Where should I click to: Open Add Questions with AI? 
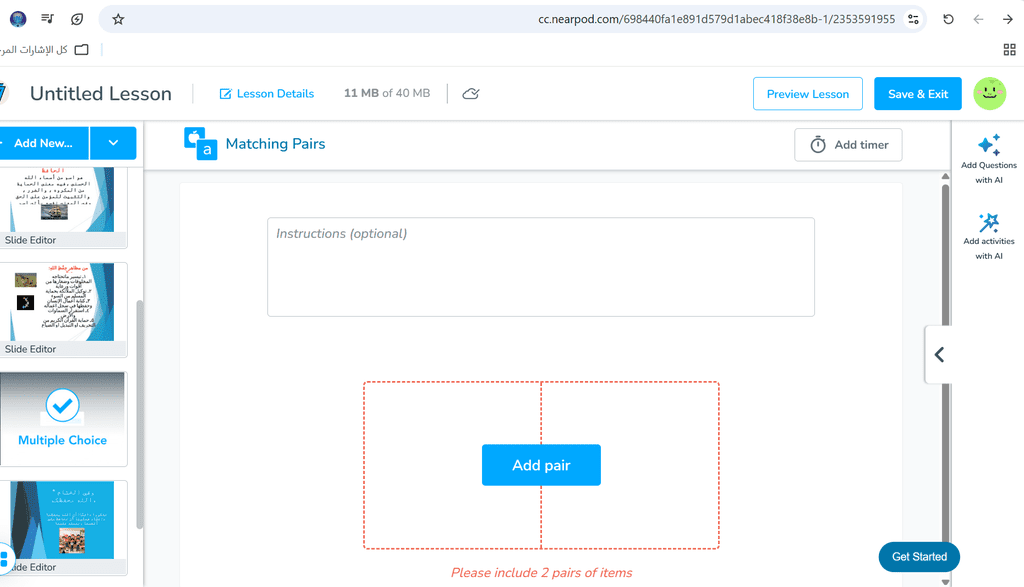pyautogui.click(x=989, y=159)
